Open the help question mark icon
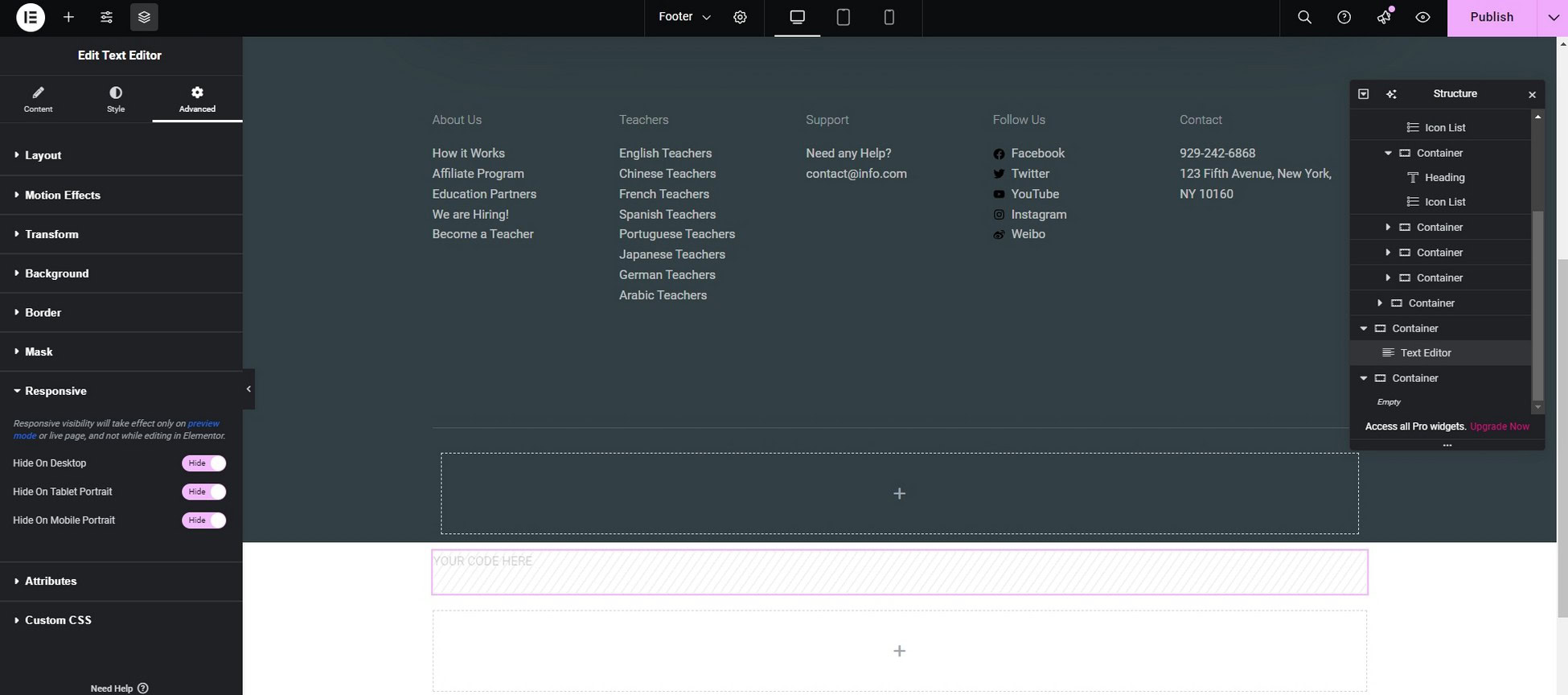The height and width of the screenshot is (695, 1568). (x=1344, y=17)
